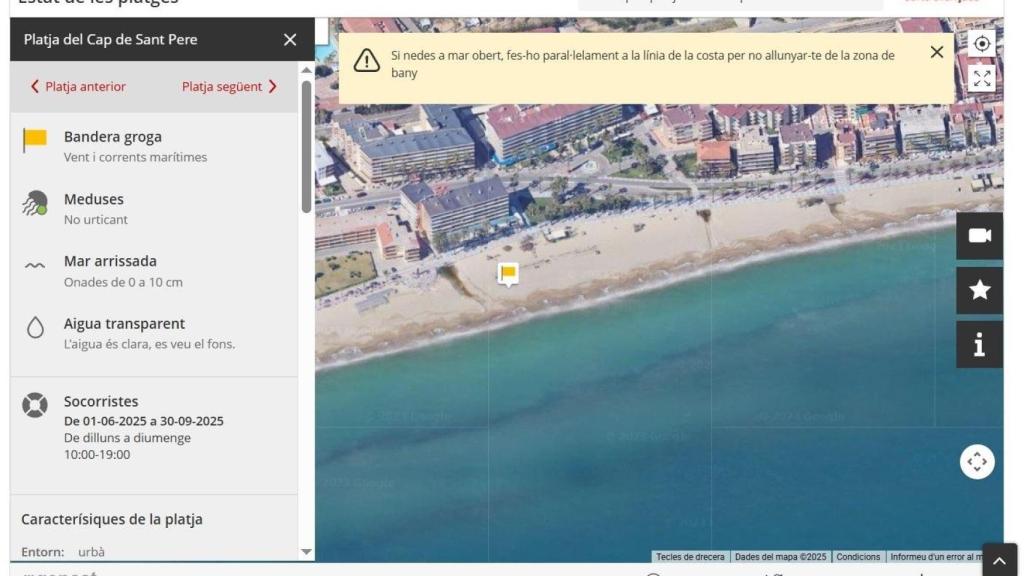Click the water drop icon for Aigua transparent
Image resolution: width=1024 pixels, height=576 pixels.
point(36,328)
